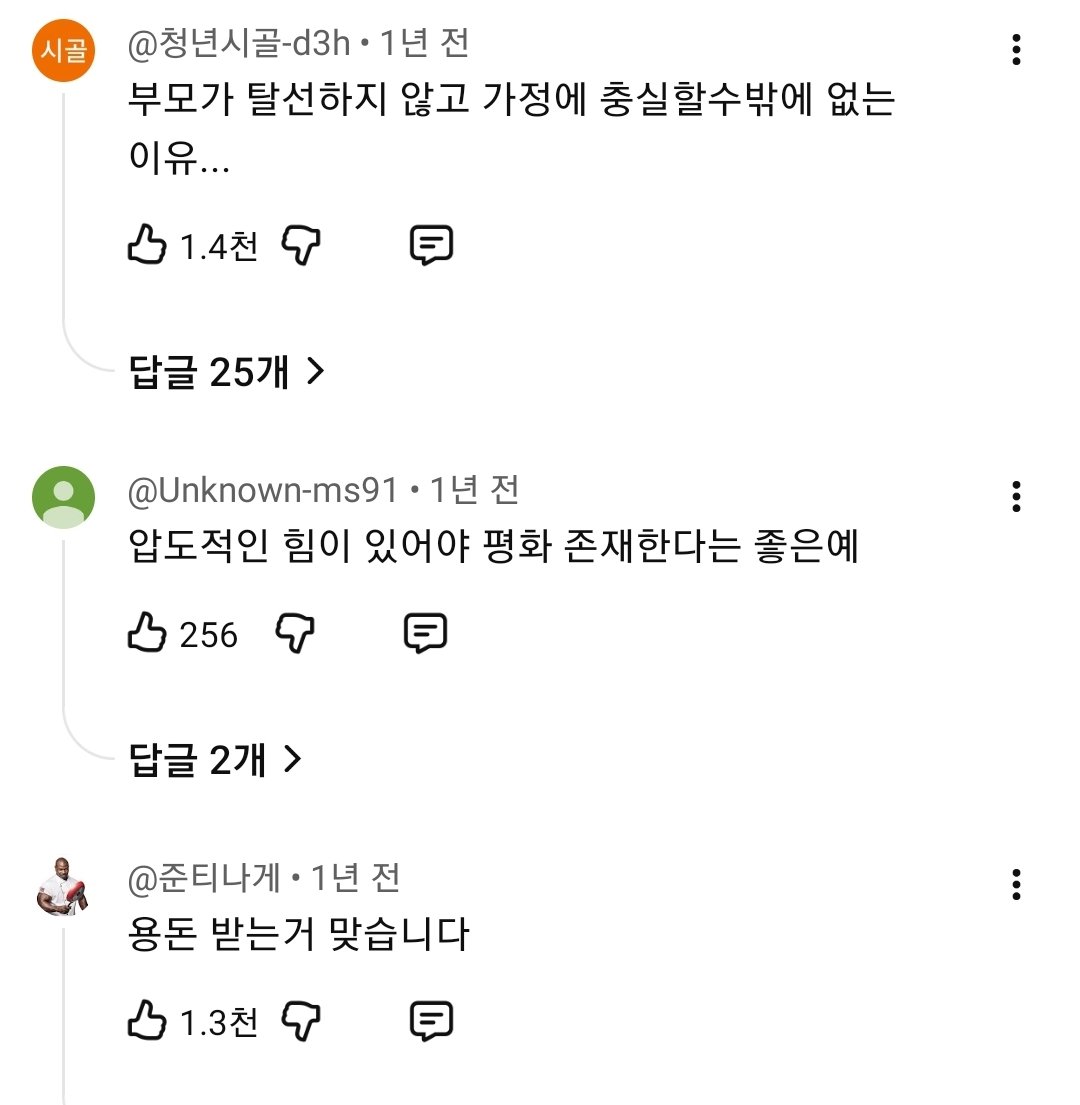Expand the 답글 25개 replies
The height and width of the screenshot is (1105, 1080).
[227, 372]
